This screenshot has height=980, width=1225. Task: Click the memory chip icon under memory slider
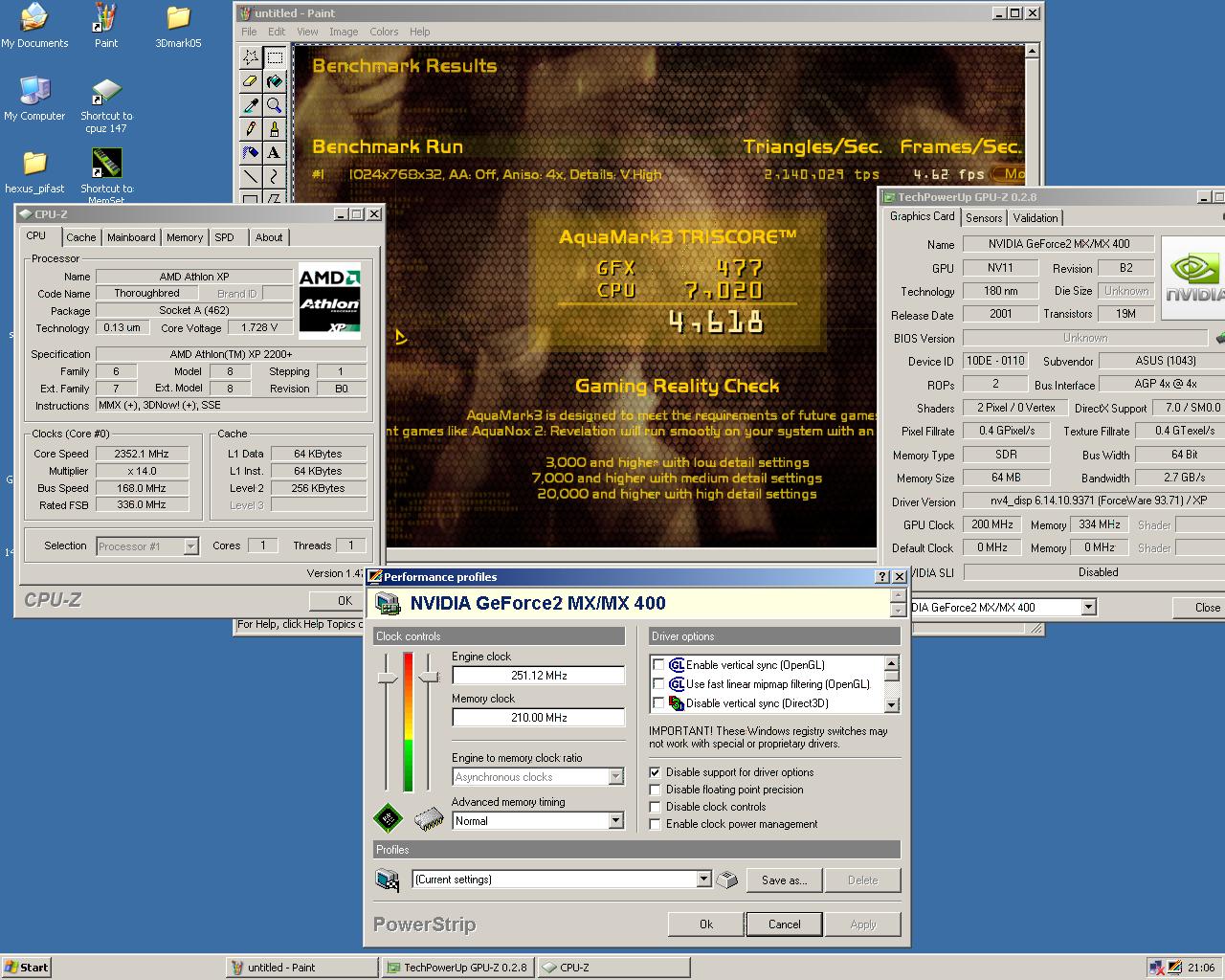[x=429, y=819]
